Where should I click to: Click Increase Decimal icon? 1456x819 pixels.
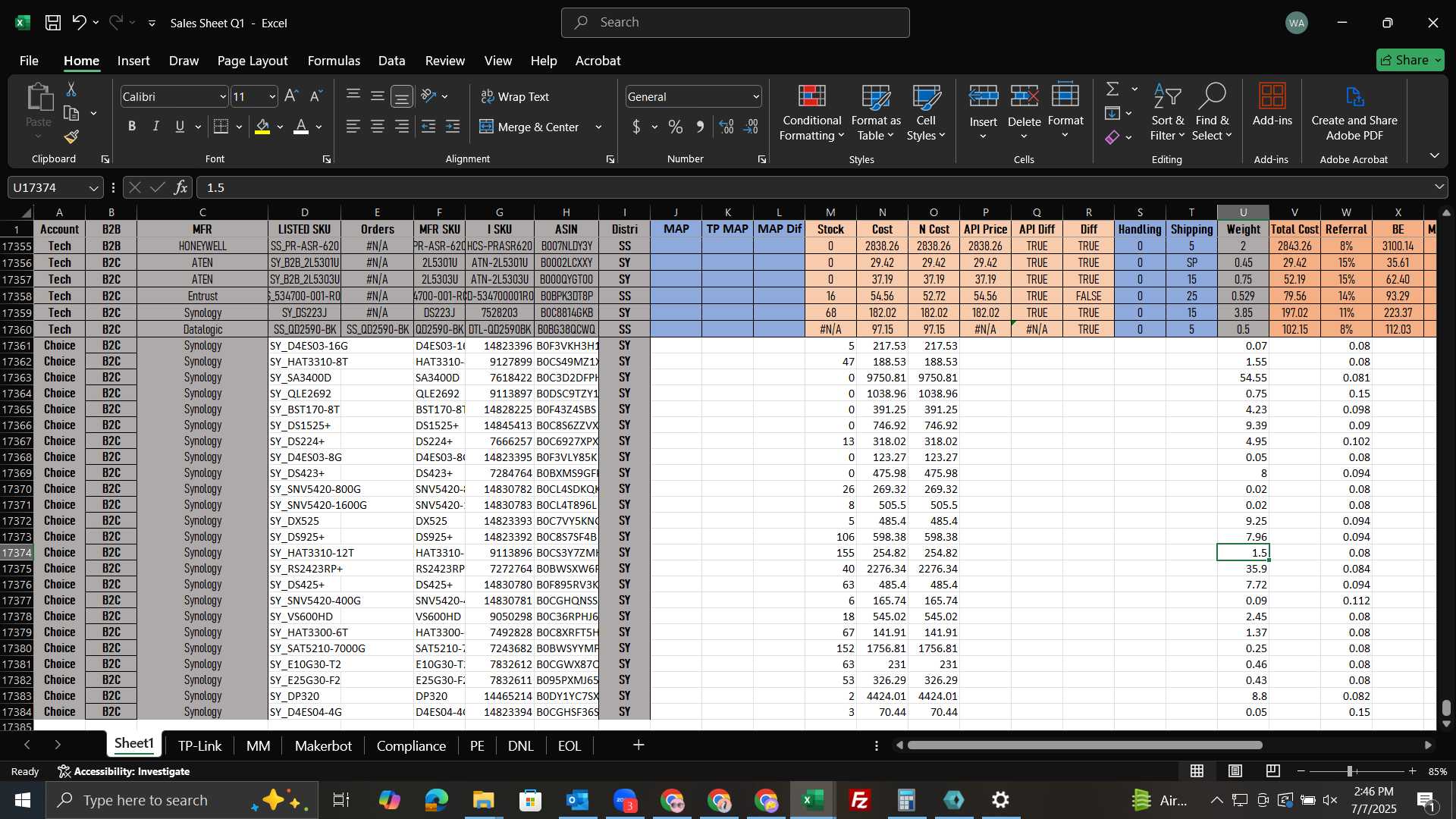tap(726, 127)
